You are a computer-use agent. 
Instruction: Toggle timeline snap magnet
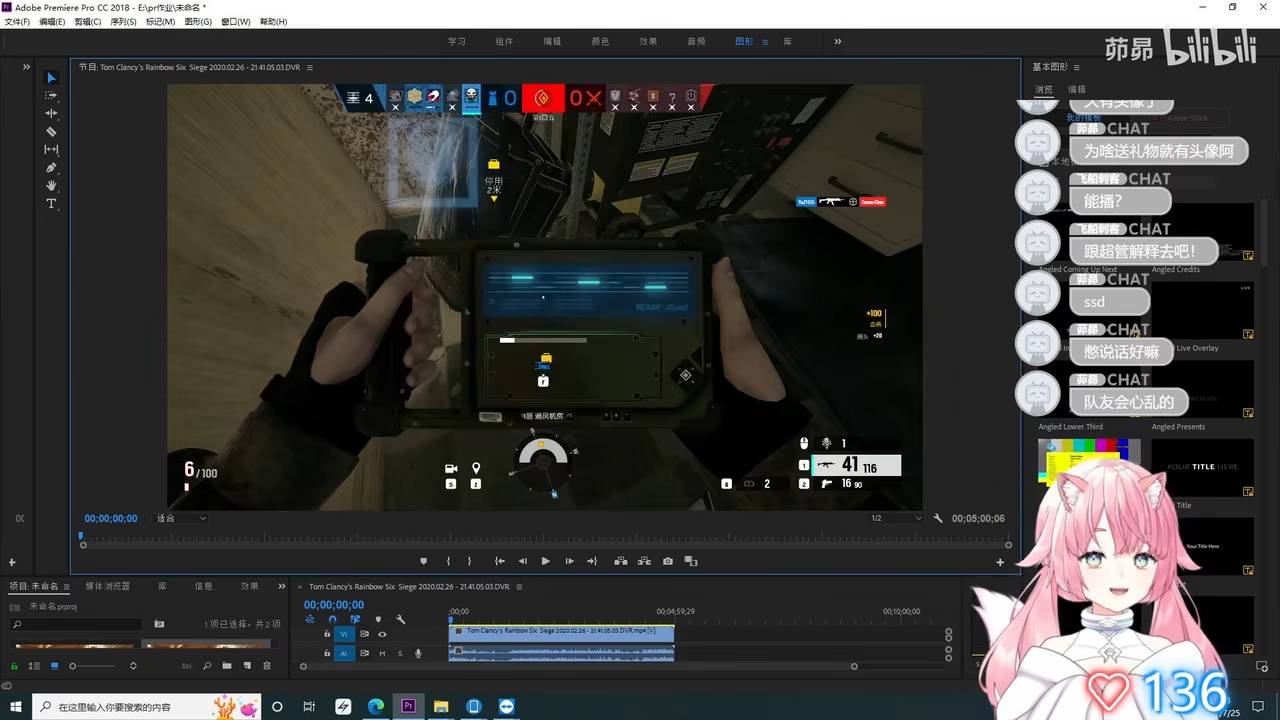coord(333,620)
